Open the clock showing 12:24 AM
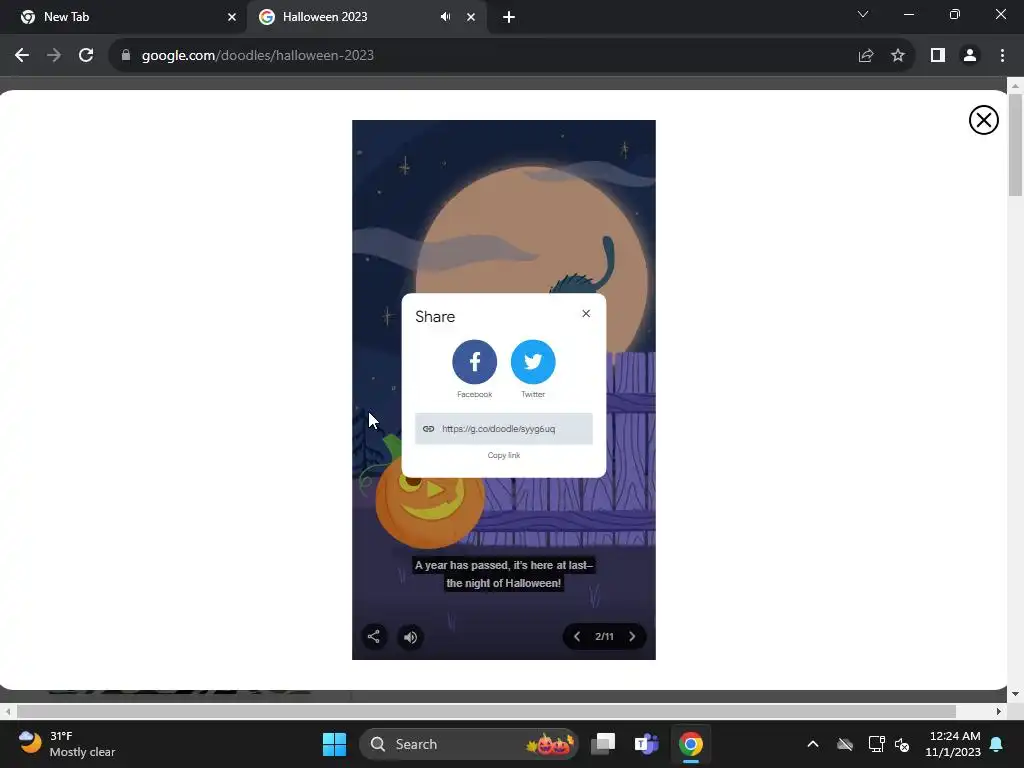The image size is (1024, 768). click(953, 744)
